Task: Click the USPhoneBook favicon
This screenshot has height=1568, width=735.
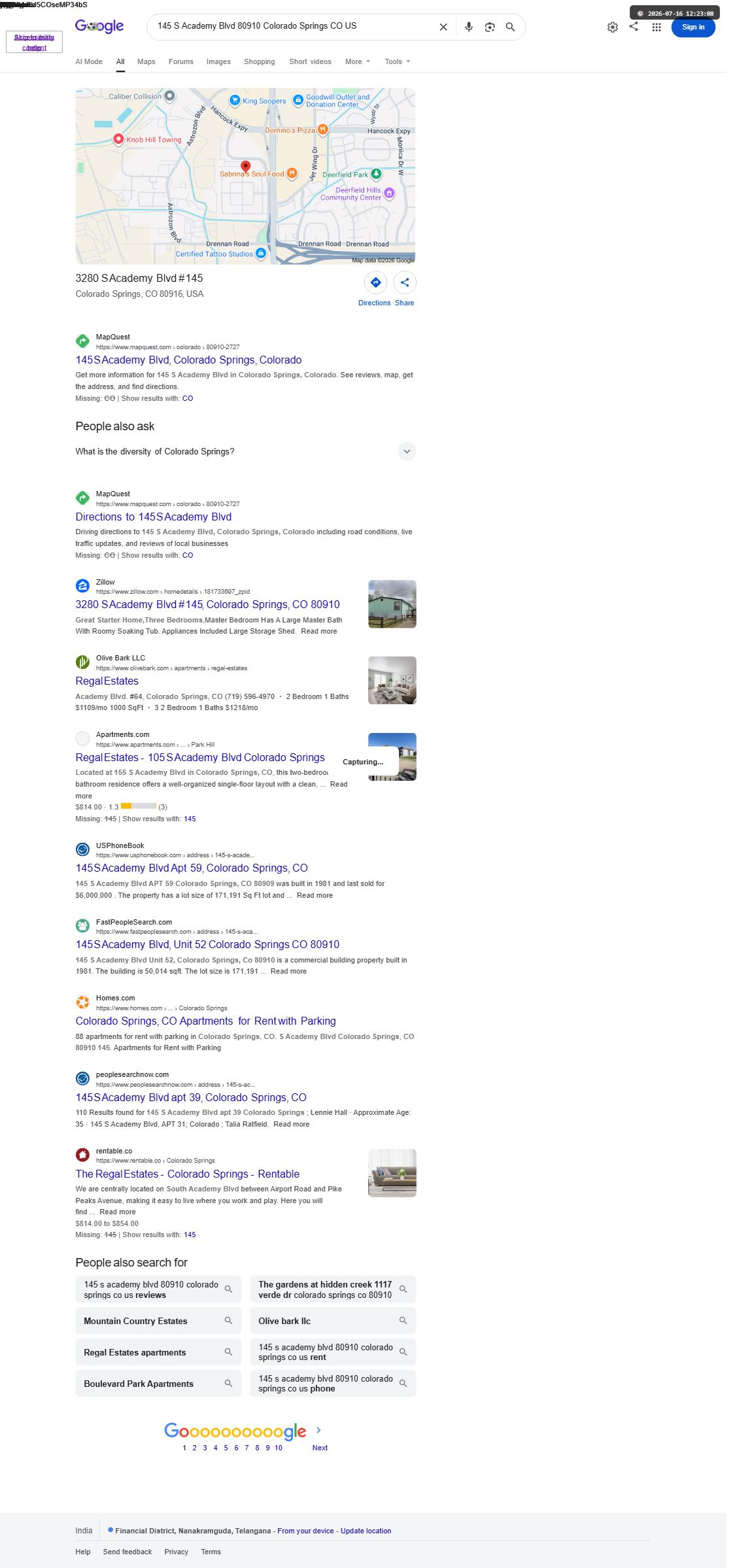Action: click(x=83, y=849)
